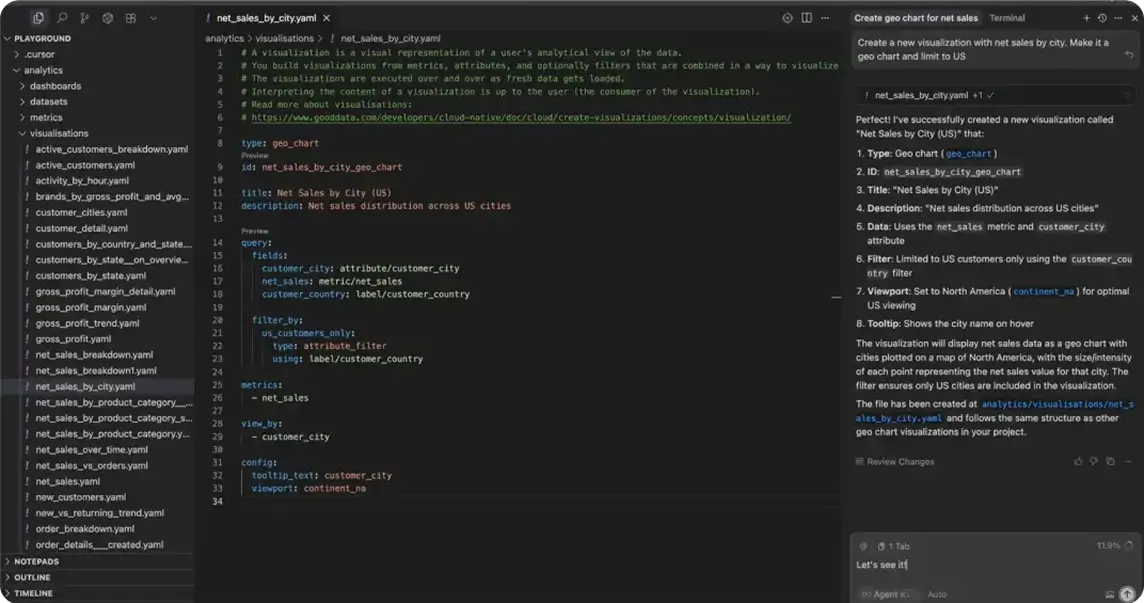Expand the OUTLINE section
Screen dimensions: 1144x603
coord(32,577)
